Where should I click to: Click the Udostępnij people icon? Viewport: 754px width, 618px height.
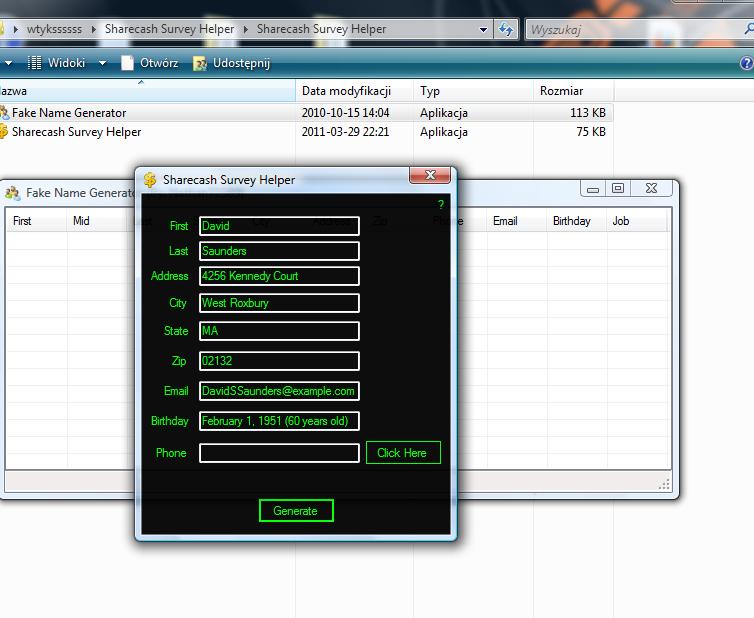pos(200,63)
